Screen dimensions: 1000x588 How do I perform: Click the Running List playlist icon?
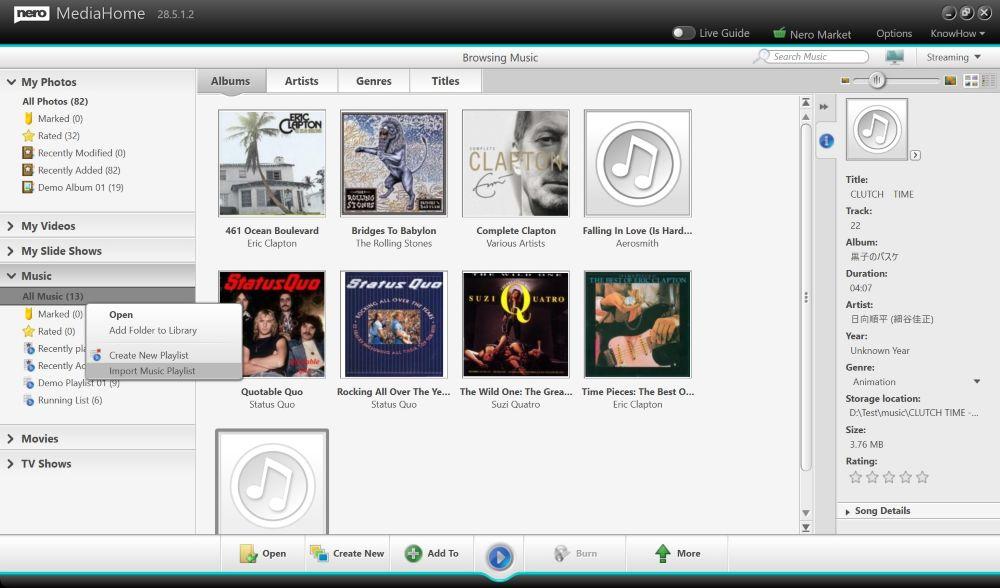[29, 401]
